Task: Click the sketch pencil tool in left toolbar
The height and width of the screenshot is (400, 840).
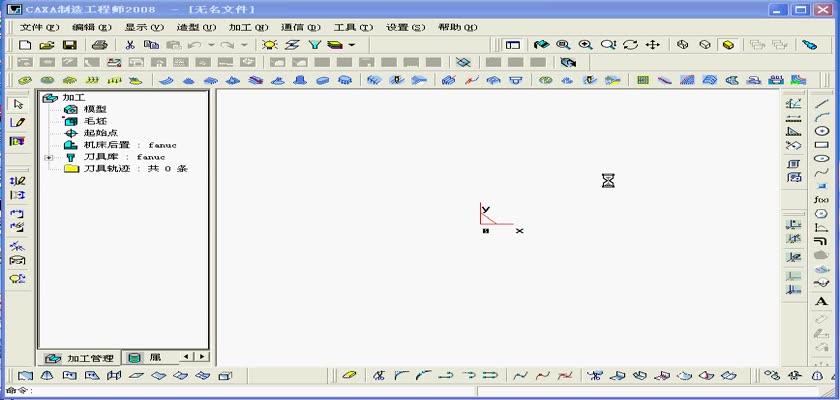Action: [18, 123]
